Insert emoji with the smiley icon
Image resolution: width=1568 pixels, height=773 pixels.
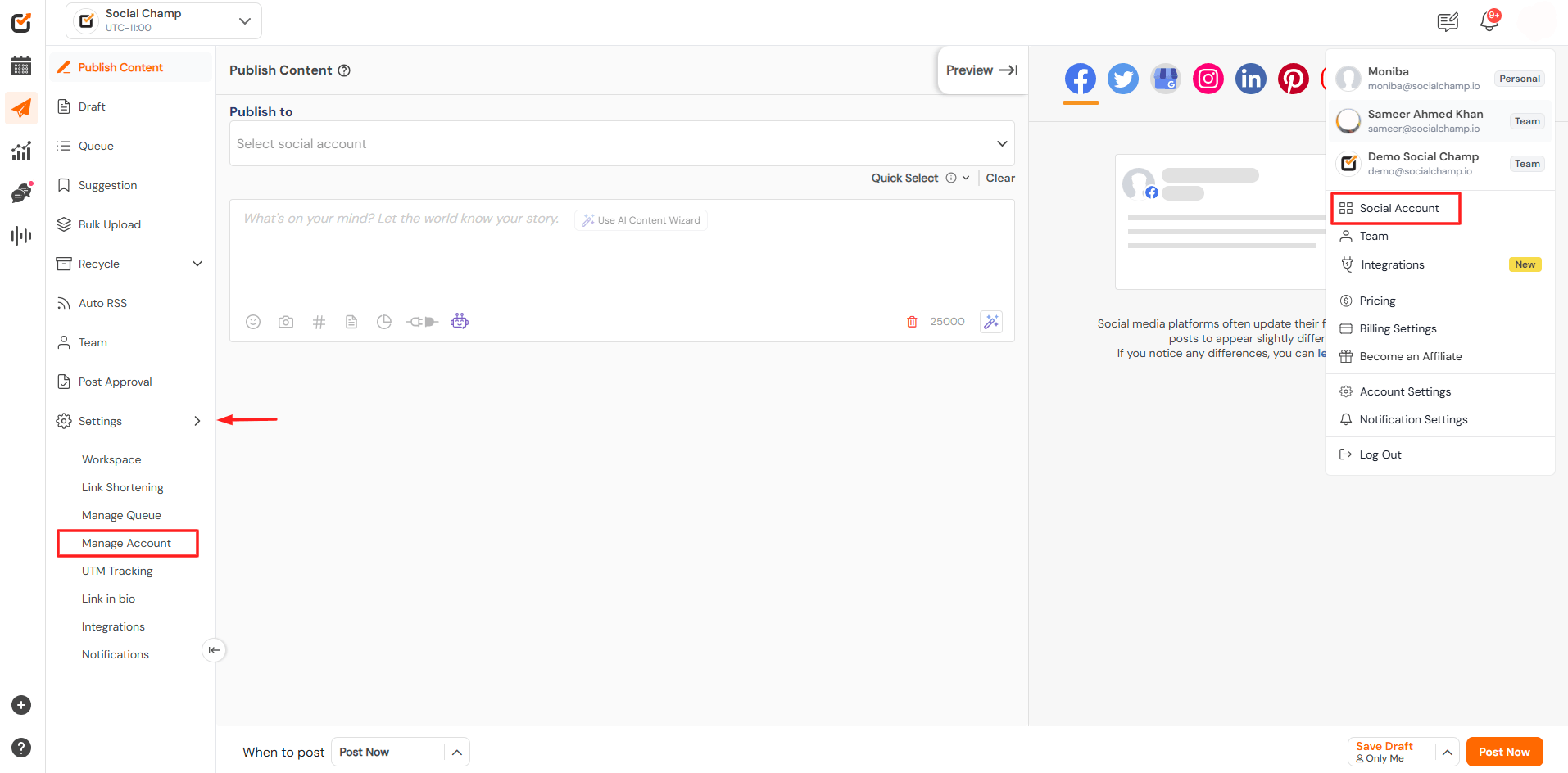click(x=253, y=322)
